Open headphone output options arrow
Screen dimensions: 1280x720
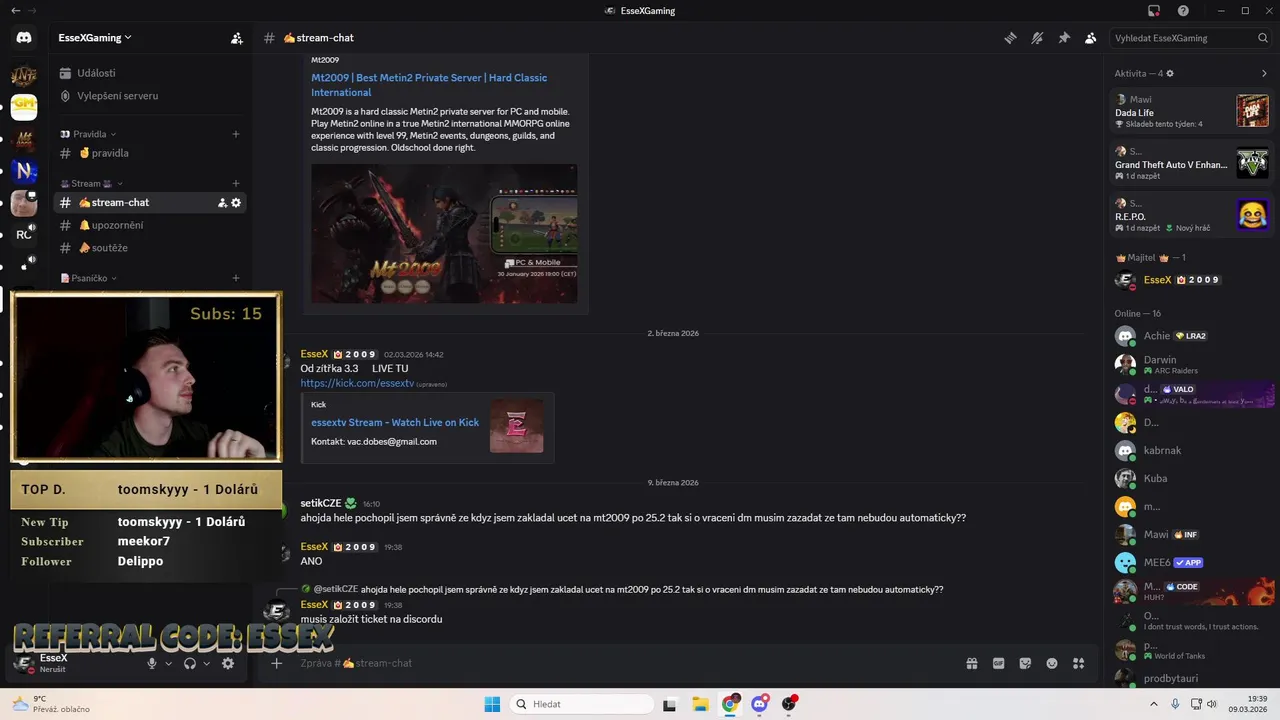[x=207, y=663]
